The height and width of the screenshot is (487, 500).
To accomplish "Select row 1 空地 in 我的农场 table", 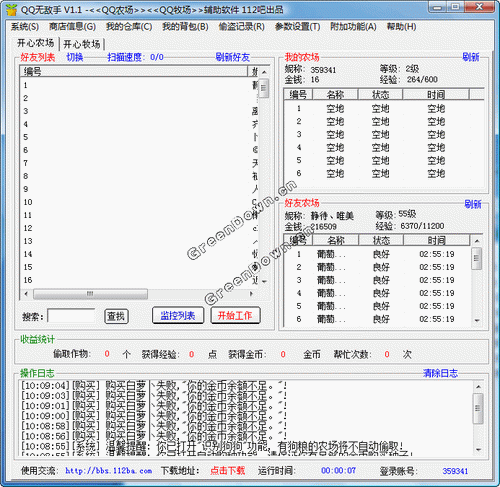I will coord(383,109).
